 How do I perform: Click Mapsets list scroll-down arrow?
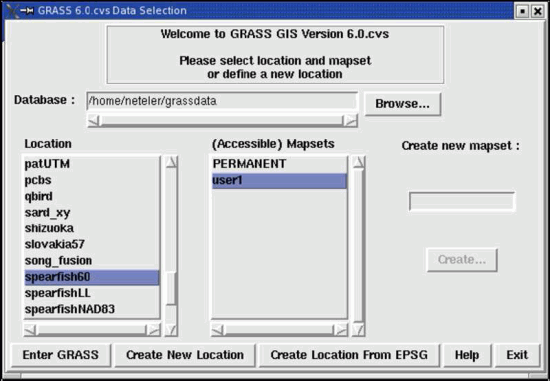pyautogui.click(x=359, y=330)
